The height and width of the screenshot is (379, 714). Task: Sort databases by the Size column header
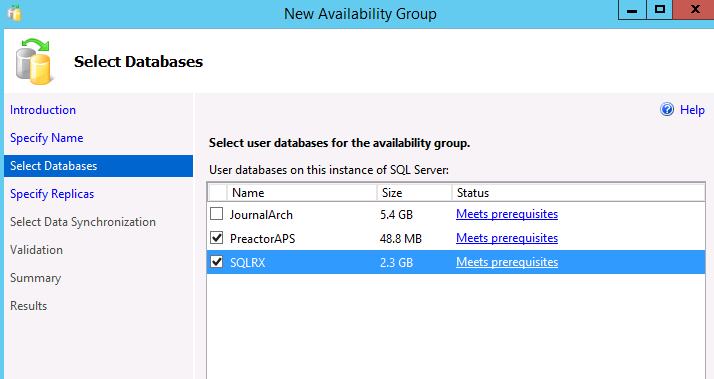coord(414,193)
